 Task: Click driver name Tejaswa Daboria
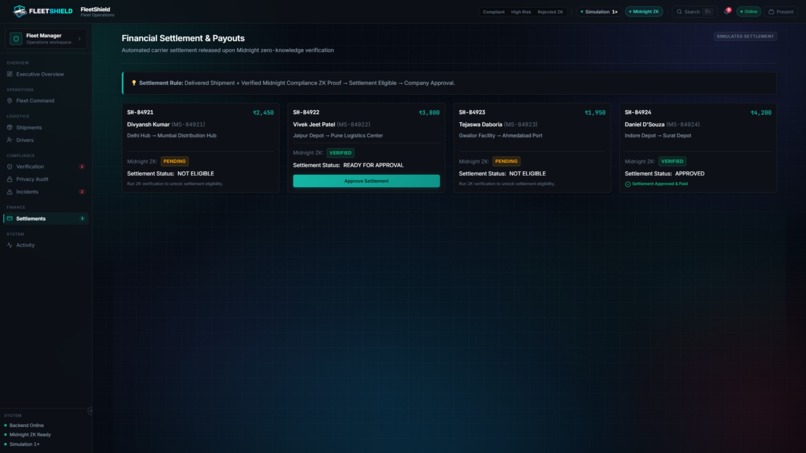[x=481, y=124]
